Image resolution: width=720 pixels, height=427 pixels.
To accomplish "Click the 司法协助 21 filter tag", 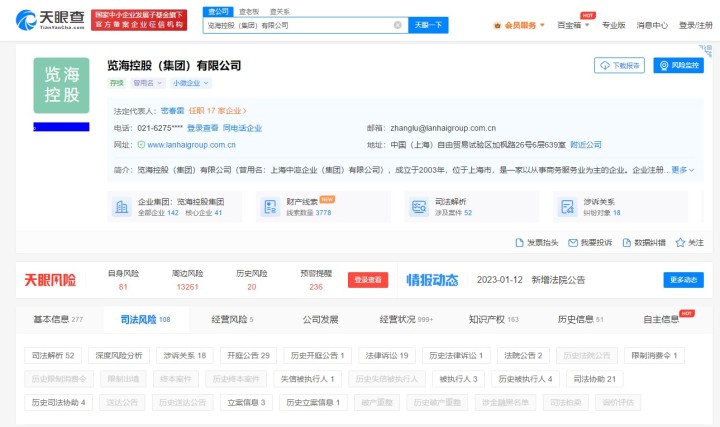I will [594, 379].
